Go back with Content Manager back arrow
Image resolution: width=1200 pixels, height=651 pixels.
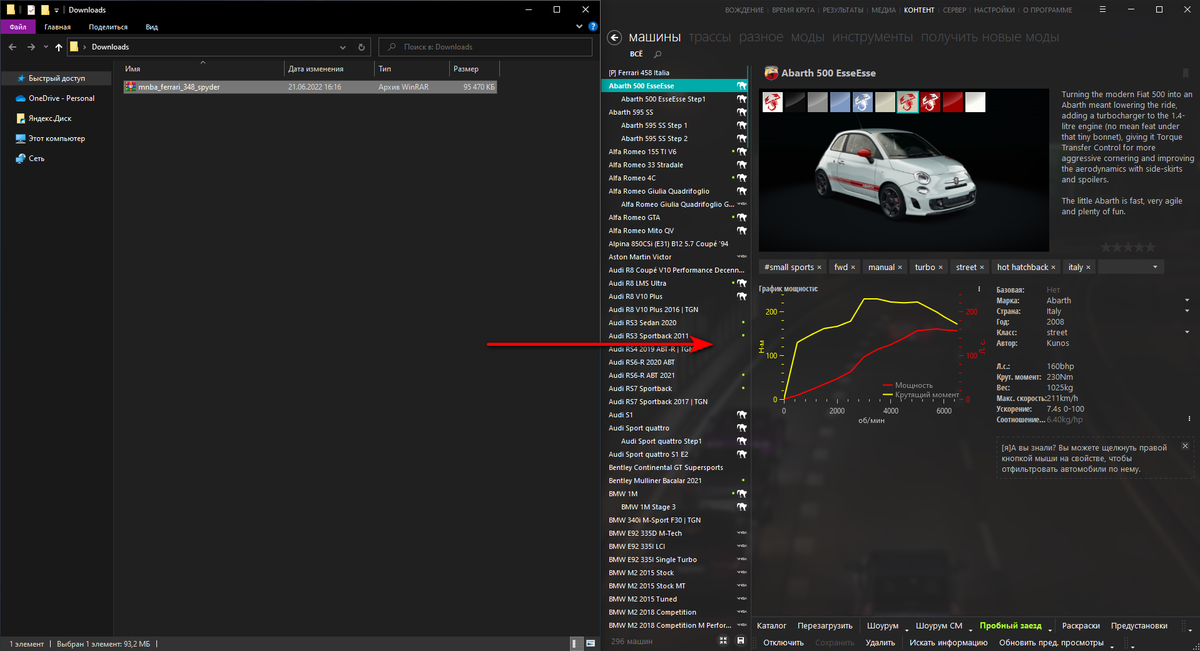pos(615,38)
